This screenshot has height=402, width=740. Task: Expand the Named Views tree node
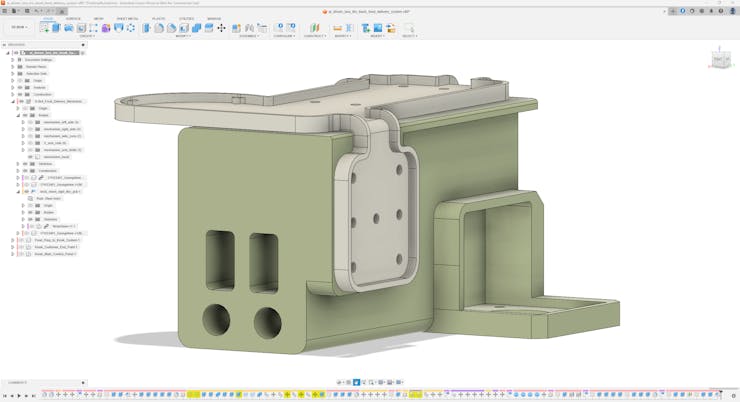[x=12, y=67]
